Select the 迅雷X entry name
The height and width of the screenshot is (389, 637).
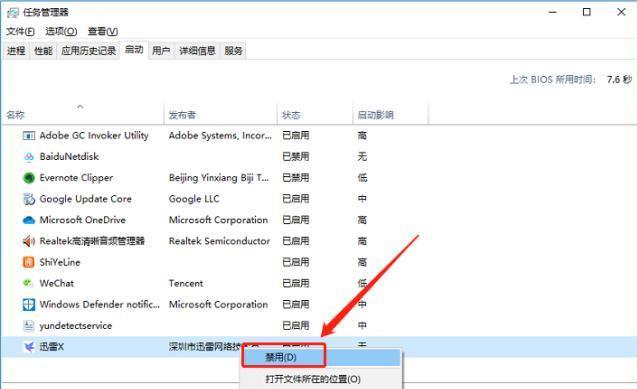52,347
